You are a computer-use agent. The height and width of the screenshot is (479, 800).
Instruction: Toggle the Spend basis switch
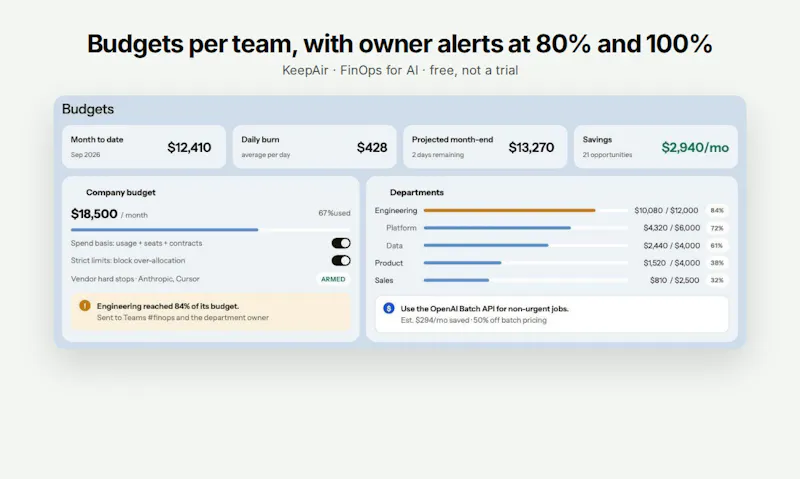click(341, 243)
